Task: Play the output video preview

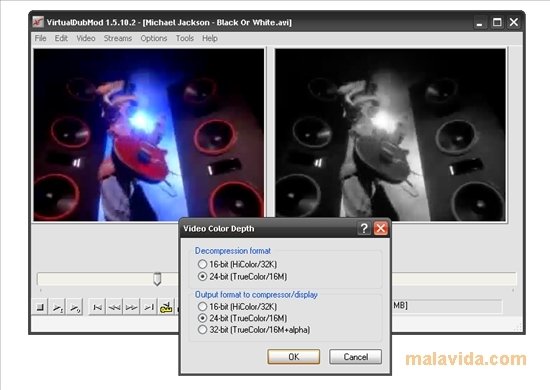Action: point(75,308)
